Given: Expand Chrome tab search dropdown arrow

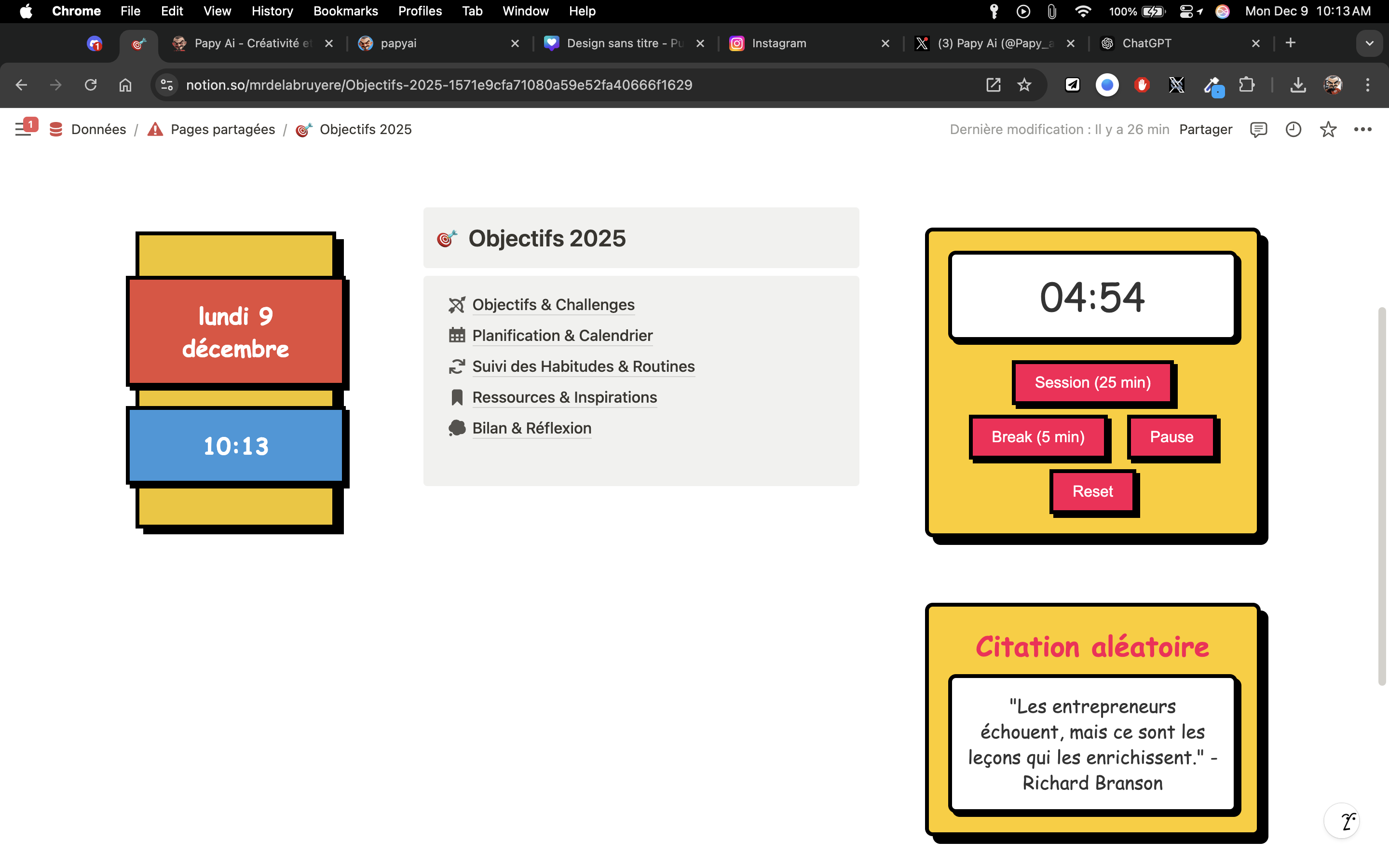Looking at the screenshot, I should tap(1369, 43).
